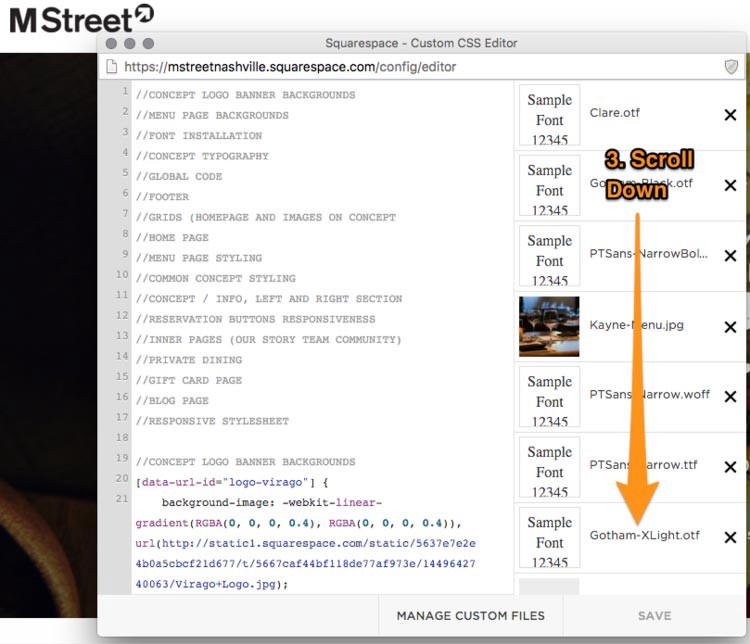Delete the Gotham-Black.otf font file
This screenshot has width=750, height=644.
tap(730, 185)
